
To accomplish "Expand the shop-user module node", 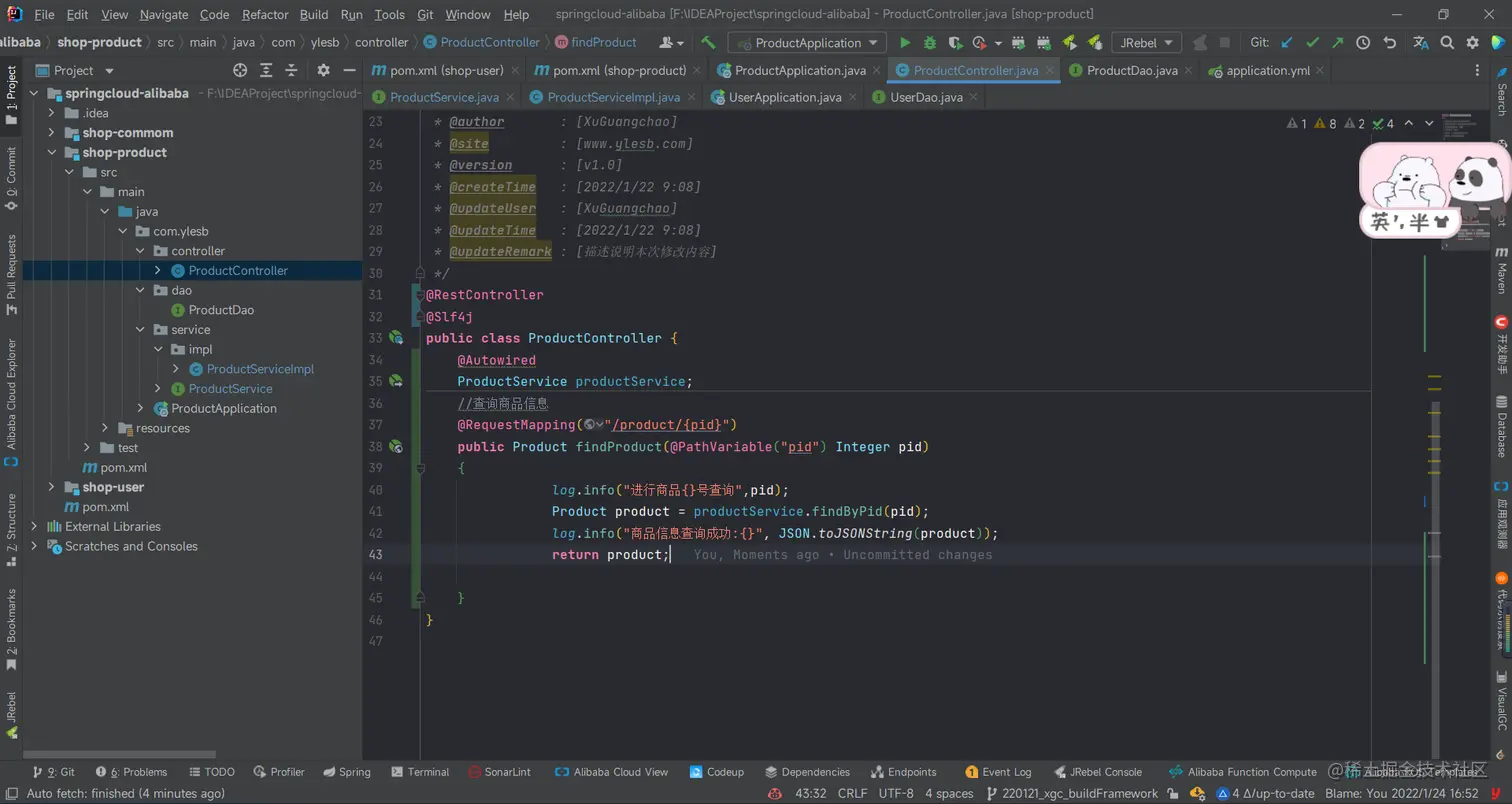I will (x=52, y=487).
